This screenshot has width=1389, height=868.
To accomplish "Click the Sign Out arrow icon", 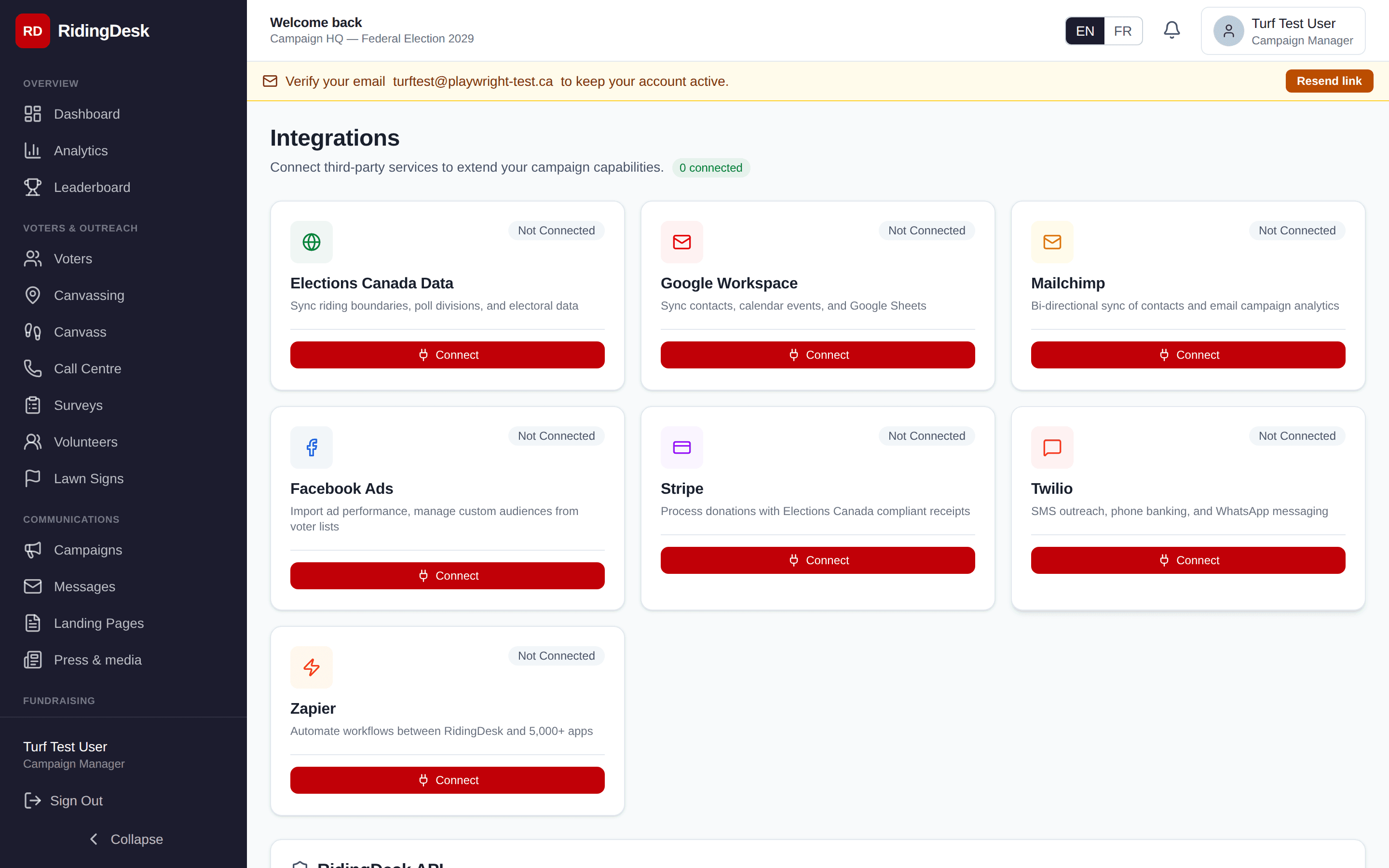I will (x=33, y=800).
